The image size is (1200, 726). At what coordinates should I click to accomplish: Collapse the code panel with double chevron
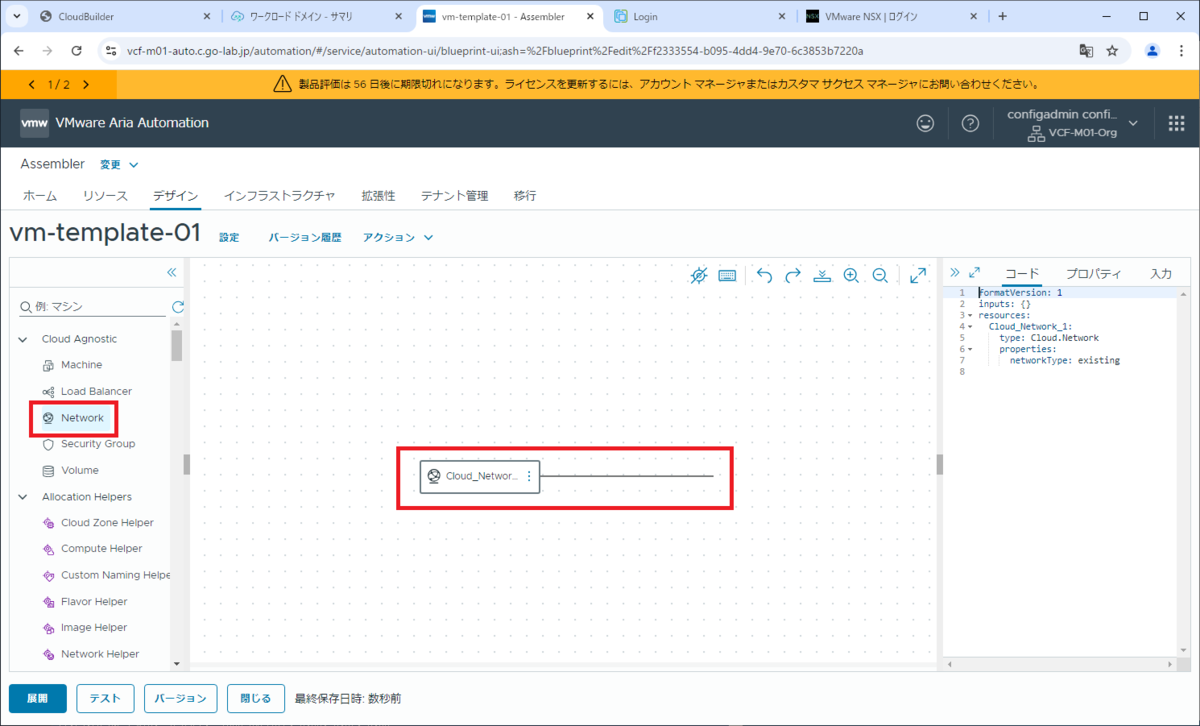click(x=954, y=272)
